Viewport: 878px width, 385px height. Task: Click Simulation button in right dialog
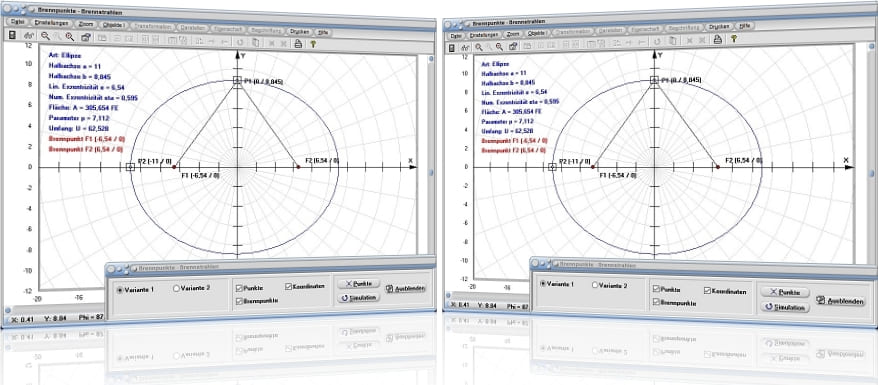[784, 307]
